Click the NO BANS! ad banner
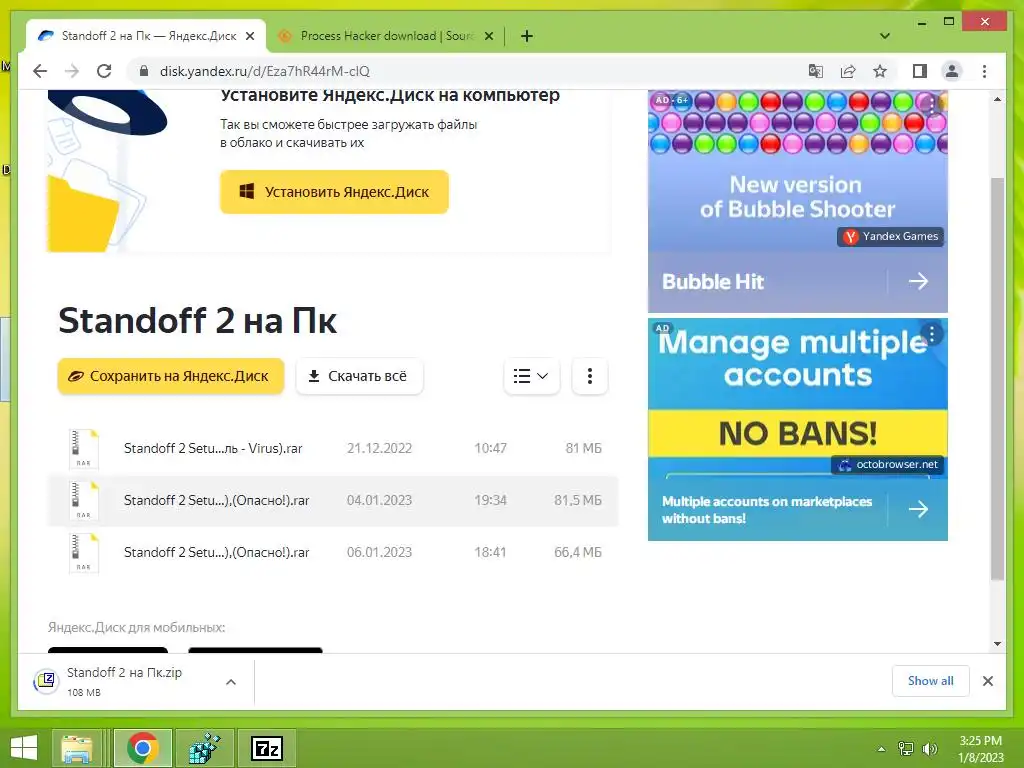Screen dimensions: 1024x768 [797, 433]
